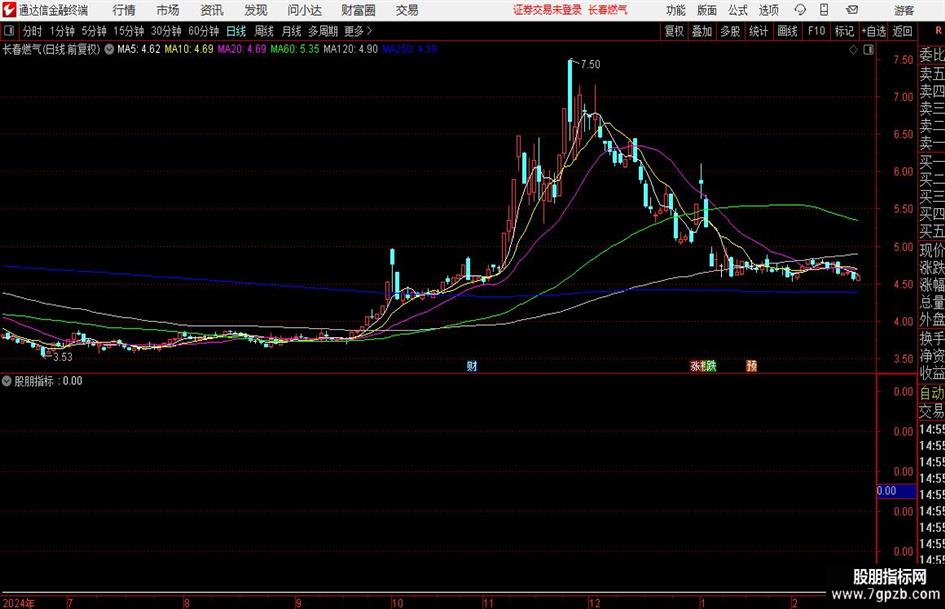Viewport: 945px width, 609px height.
Task: Expand the 长春燃气 chart settings dropdown arrow
Action: pyautogui.click(x=109, y=49)
